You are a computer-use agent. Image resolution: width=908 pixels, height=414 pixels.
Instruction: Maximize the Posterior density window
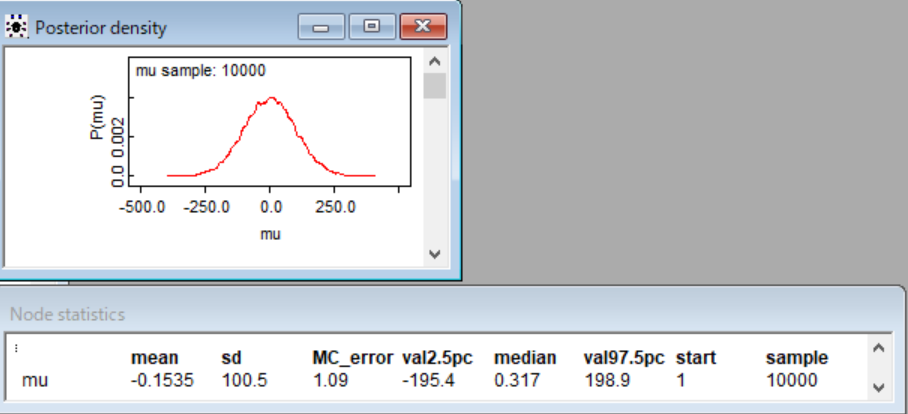coord(372,27)
